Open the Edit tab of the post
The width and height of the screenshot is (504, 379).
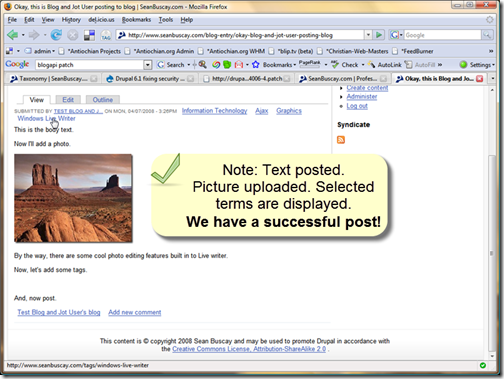(68, 100)
